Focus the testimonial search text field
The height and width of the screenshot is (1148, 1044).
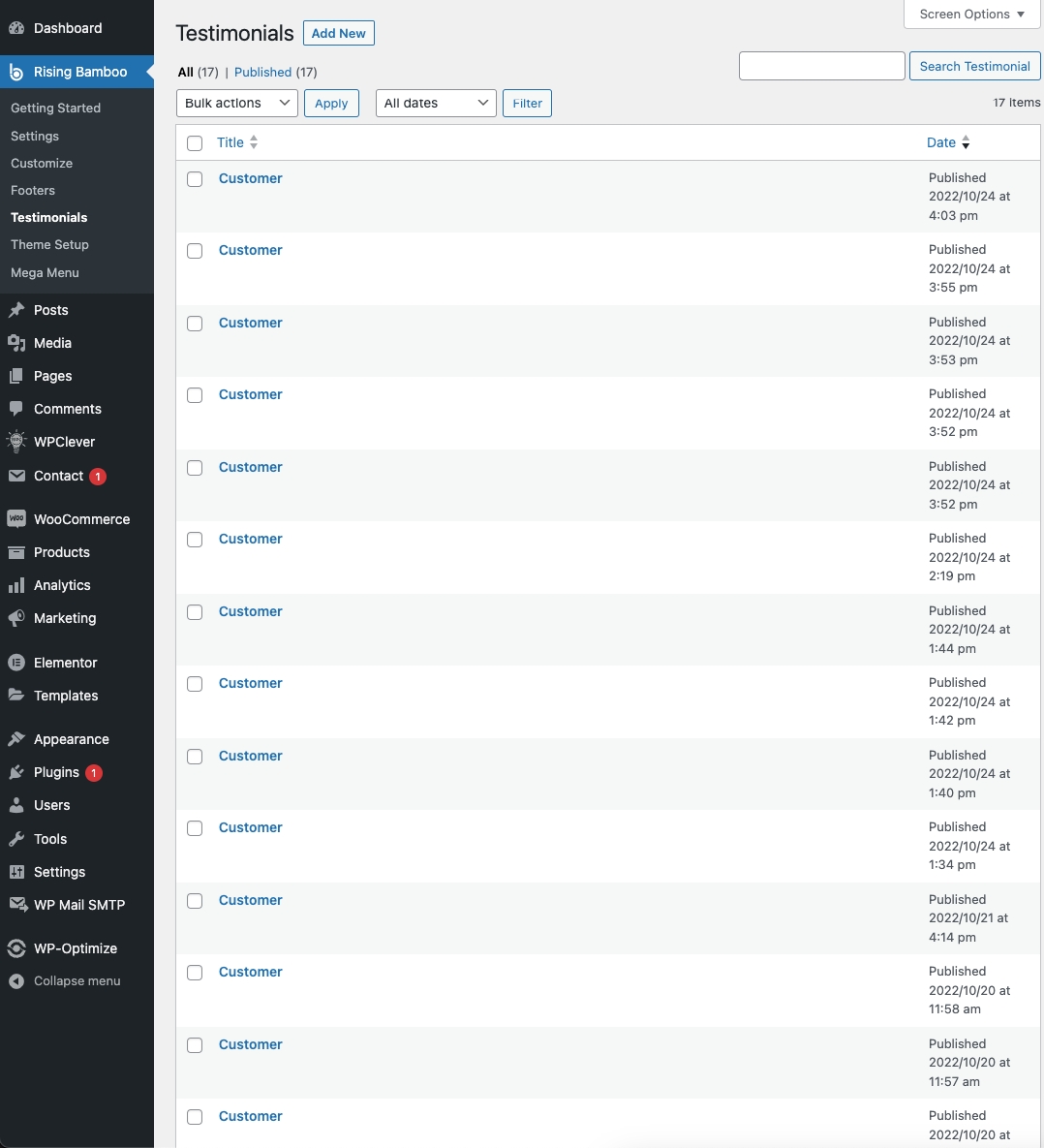coord(821,66)
